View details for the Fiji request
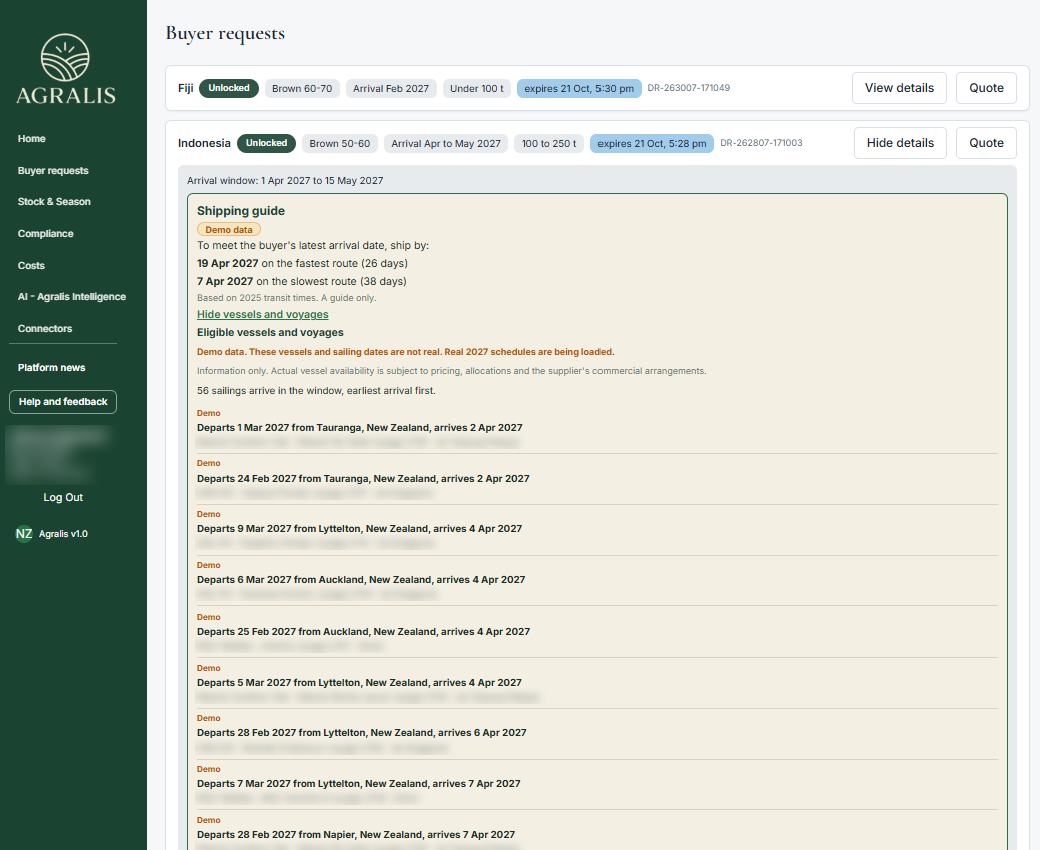1040x850 pixels. tap(899, 88)
